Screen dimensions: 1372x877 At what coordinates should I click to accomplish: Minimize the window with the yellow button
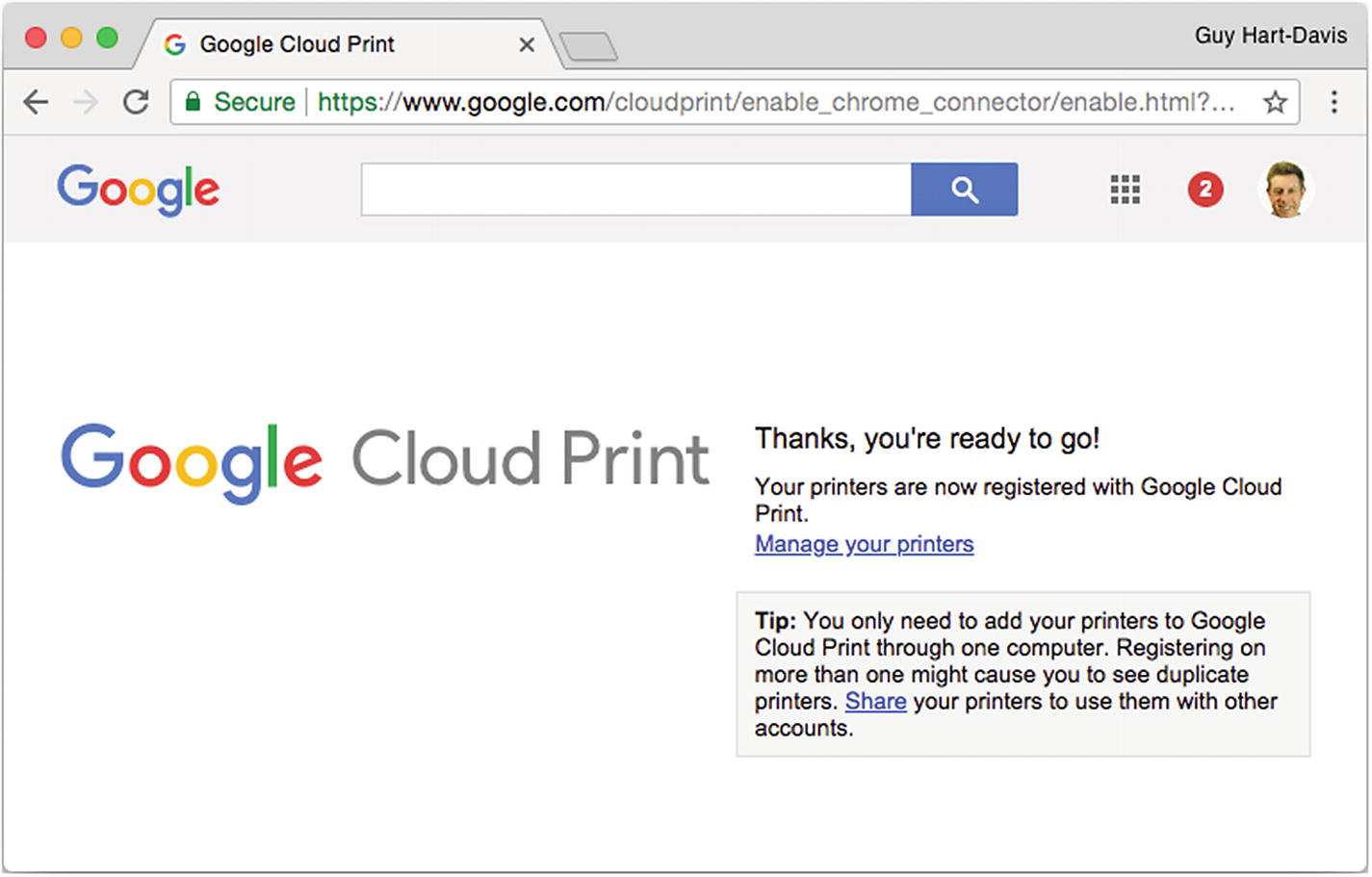click(71, 39)
